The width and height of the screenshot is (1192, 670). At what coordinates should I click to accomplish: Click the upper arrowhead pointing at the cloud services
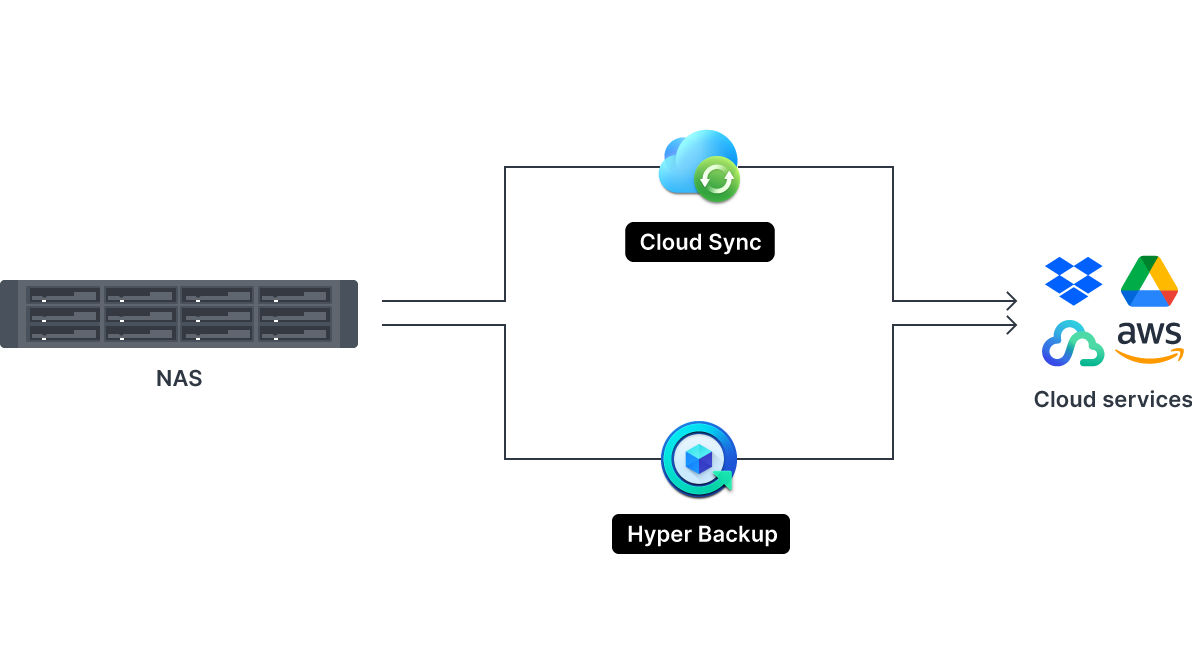coord(1010,300)
